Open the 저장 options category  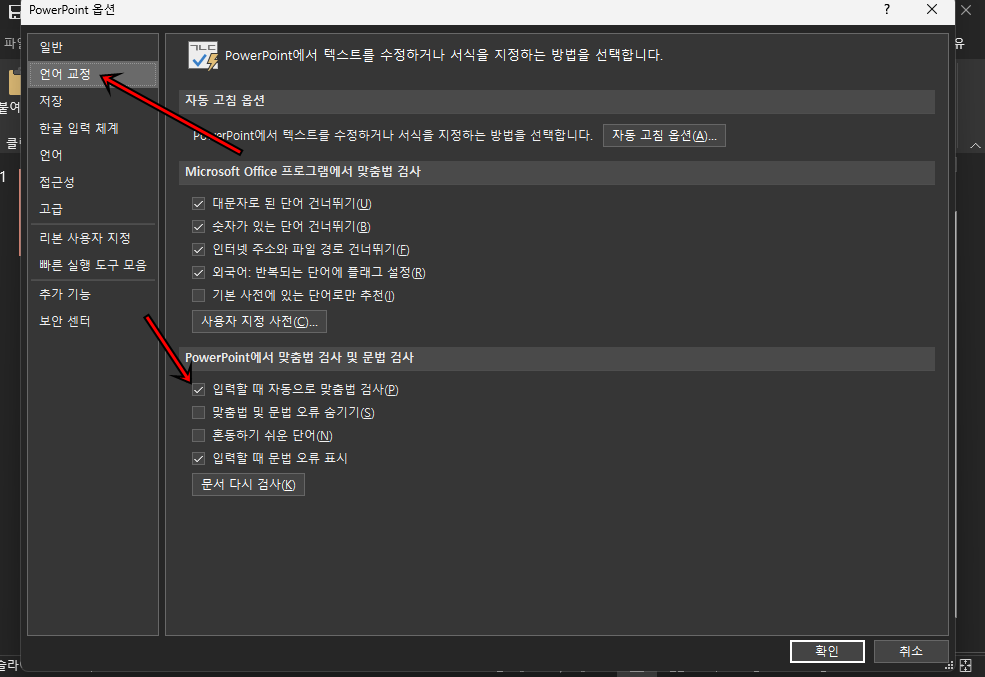click(x=92, y=101)
